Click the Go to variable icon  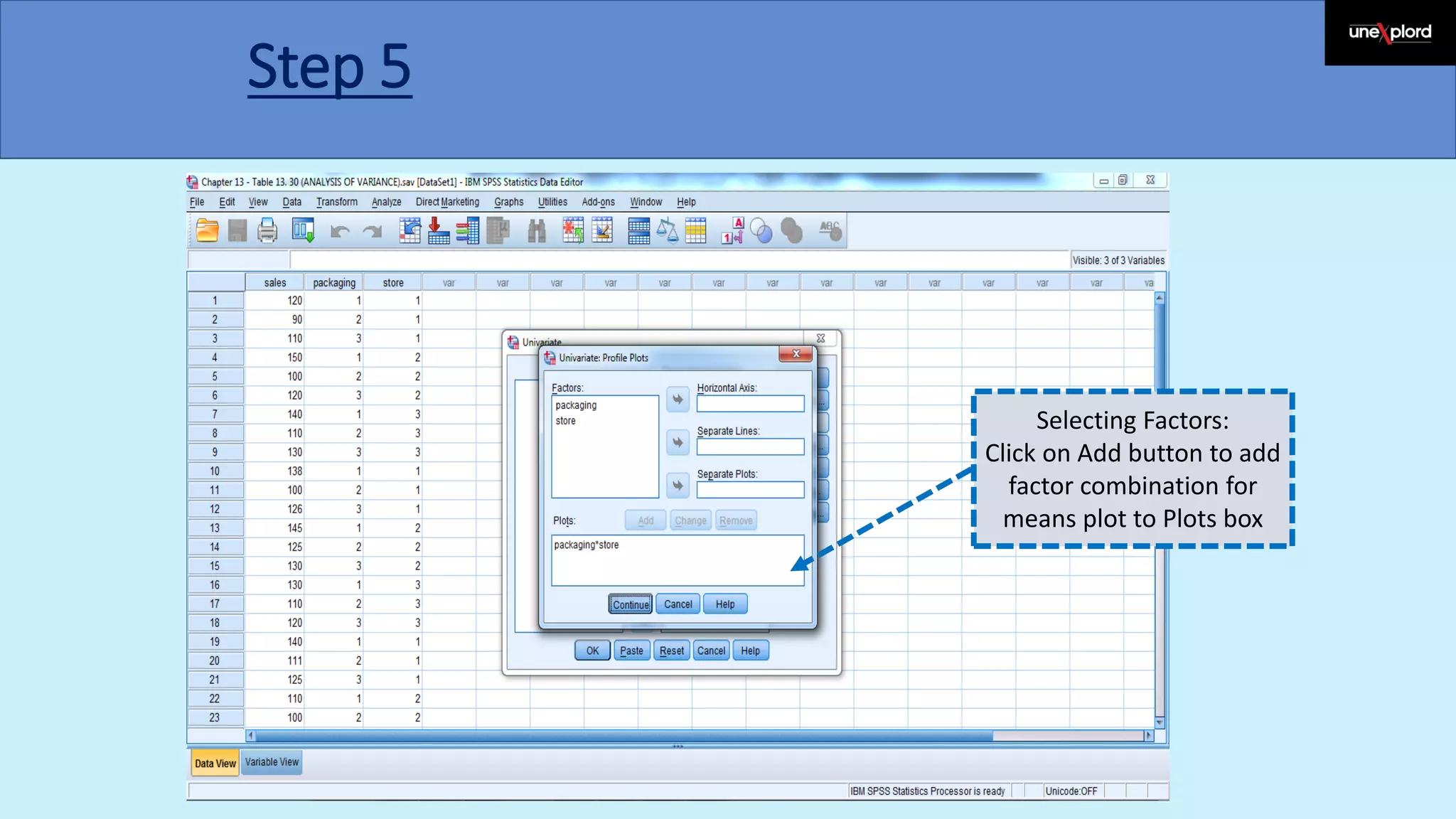tap(438, 231)
